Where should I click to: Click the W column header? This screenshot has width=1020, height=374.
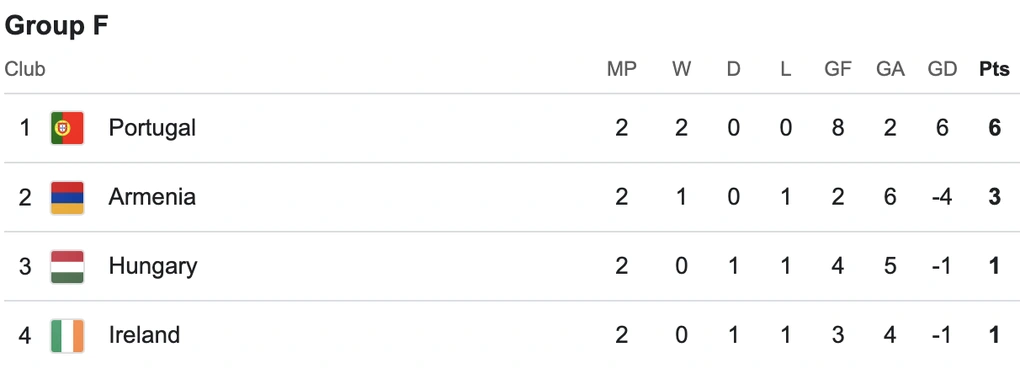pos(681,69)
